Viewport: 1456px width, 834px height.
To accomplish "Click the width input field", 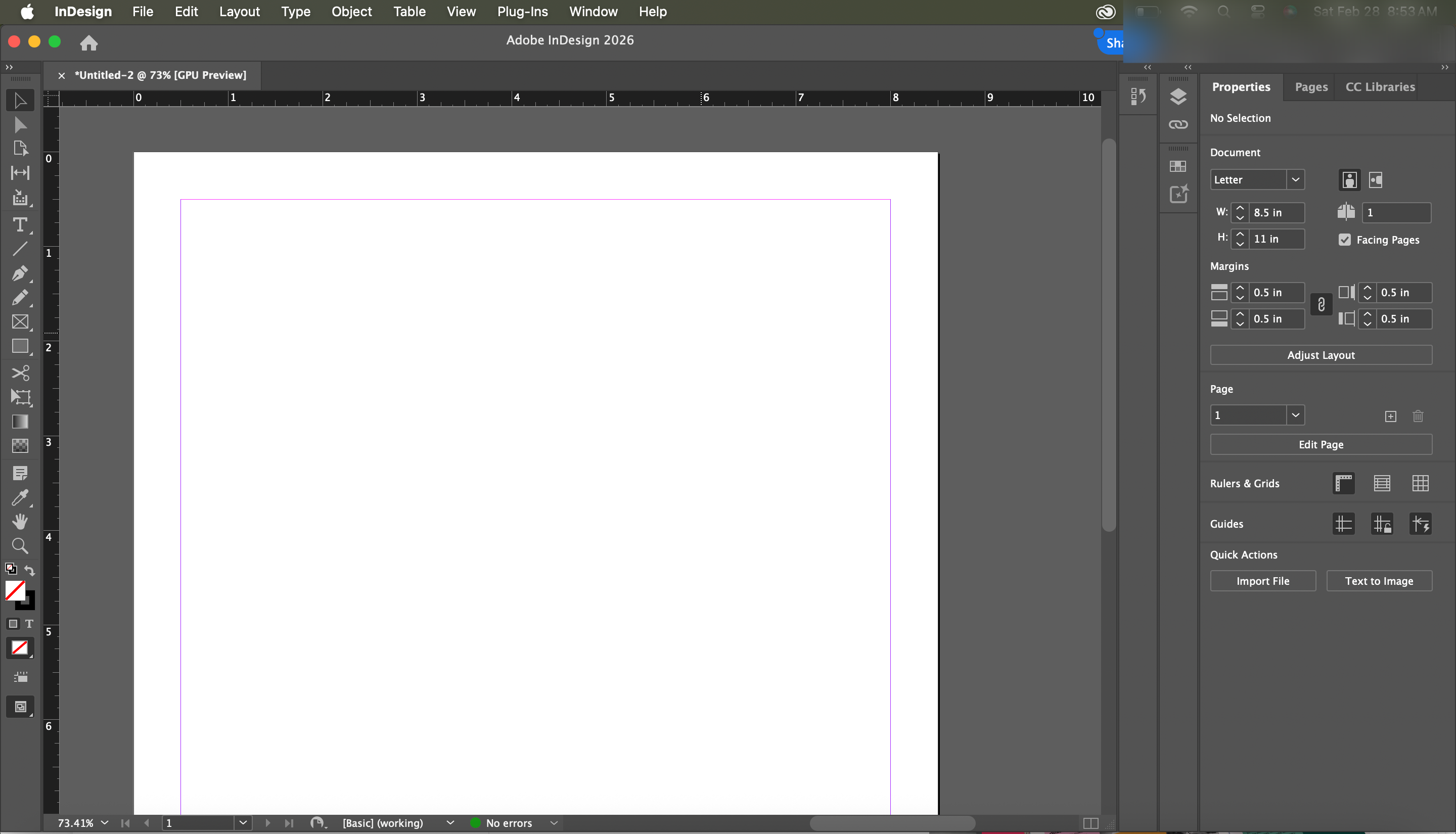I will [x=1277, y=212].
